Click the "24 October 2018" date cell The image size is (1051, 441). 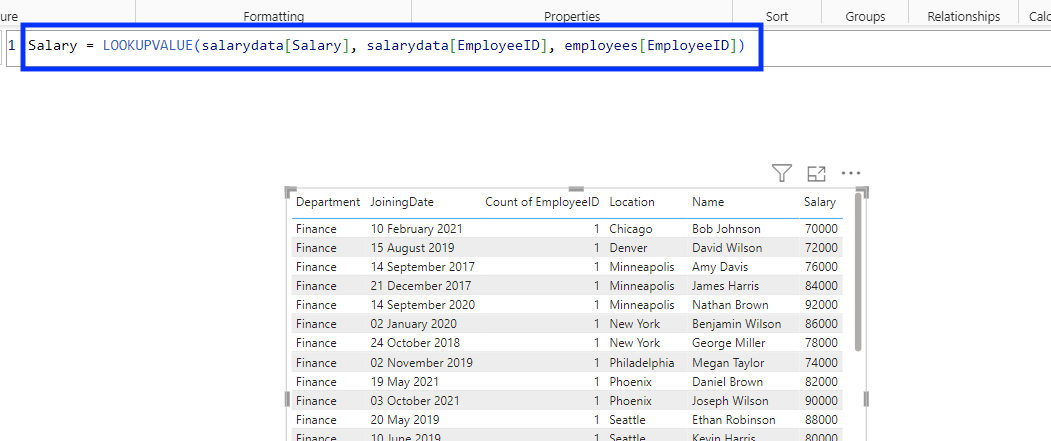tap(416, 342)
